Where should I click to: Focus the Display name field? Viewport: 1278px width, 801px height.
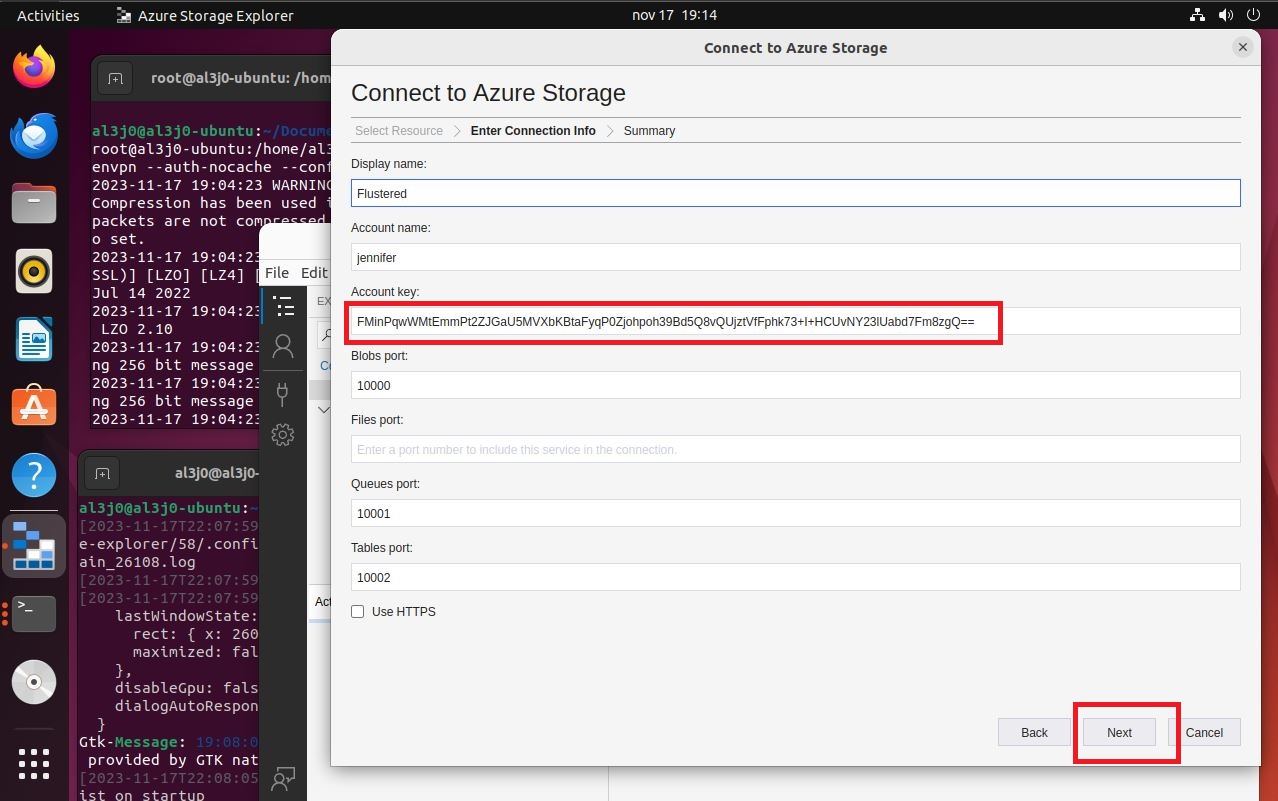coord(796,193)
